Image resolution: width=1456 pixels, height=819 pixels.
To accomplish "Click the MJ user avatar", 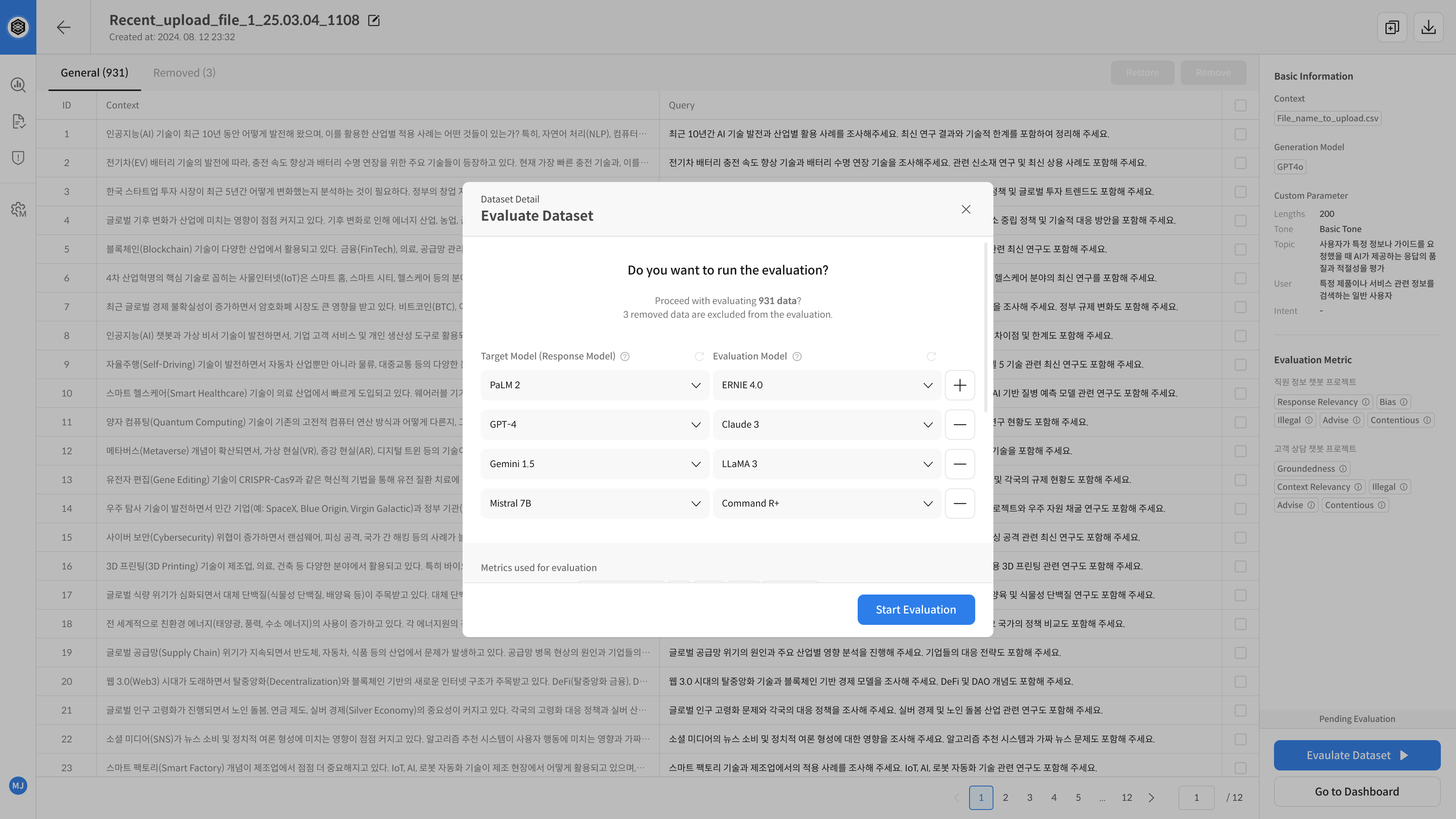I will click(x=18, y=785).
